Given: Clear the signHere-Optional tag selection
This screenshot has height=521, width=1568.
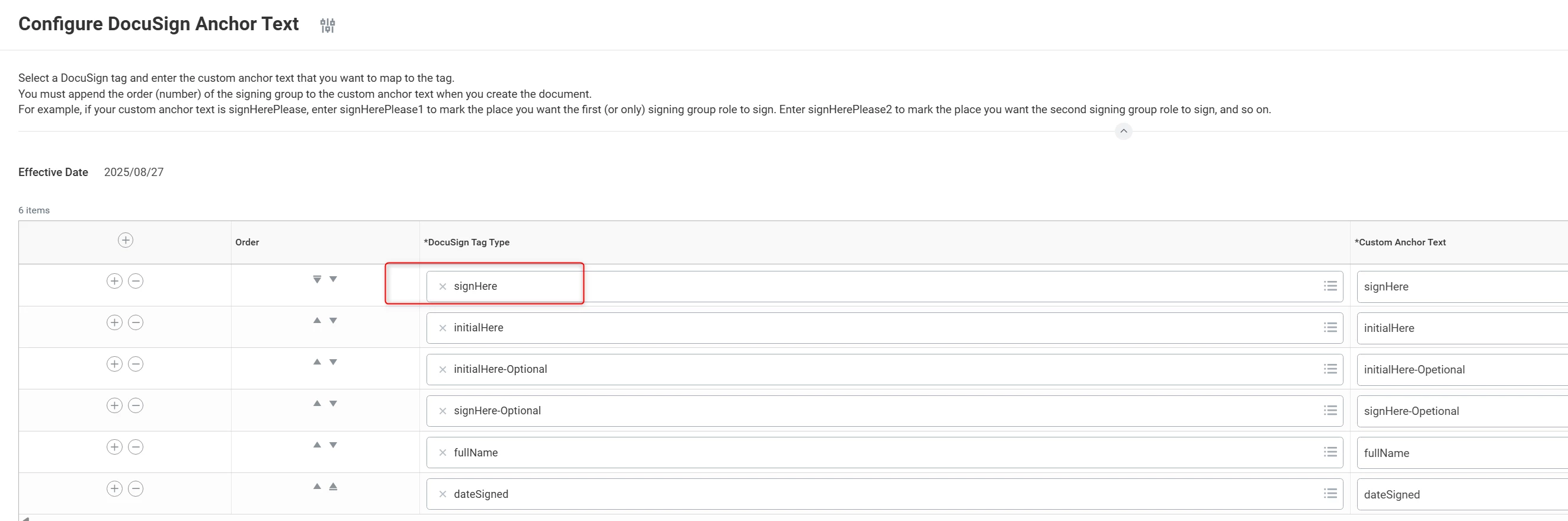Looking at the screenshot, I should (x=442, y=411).
